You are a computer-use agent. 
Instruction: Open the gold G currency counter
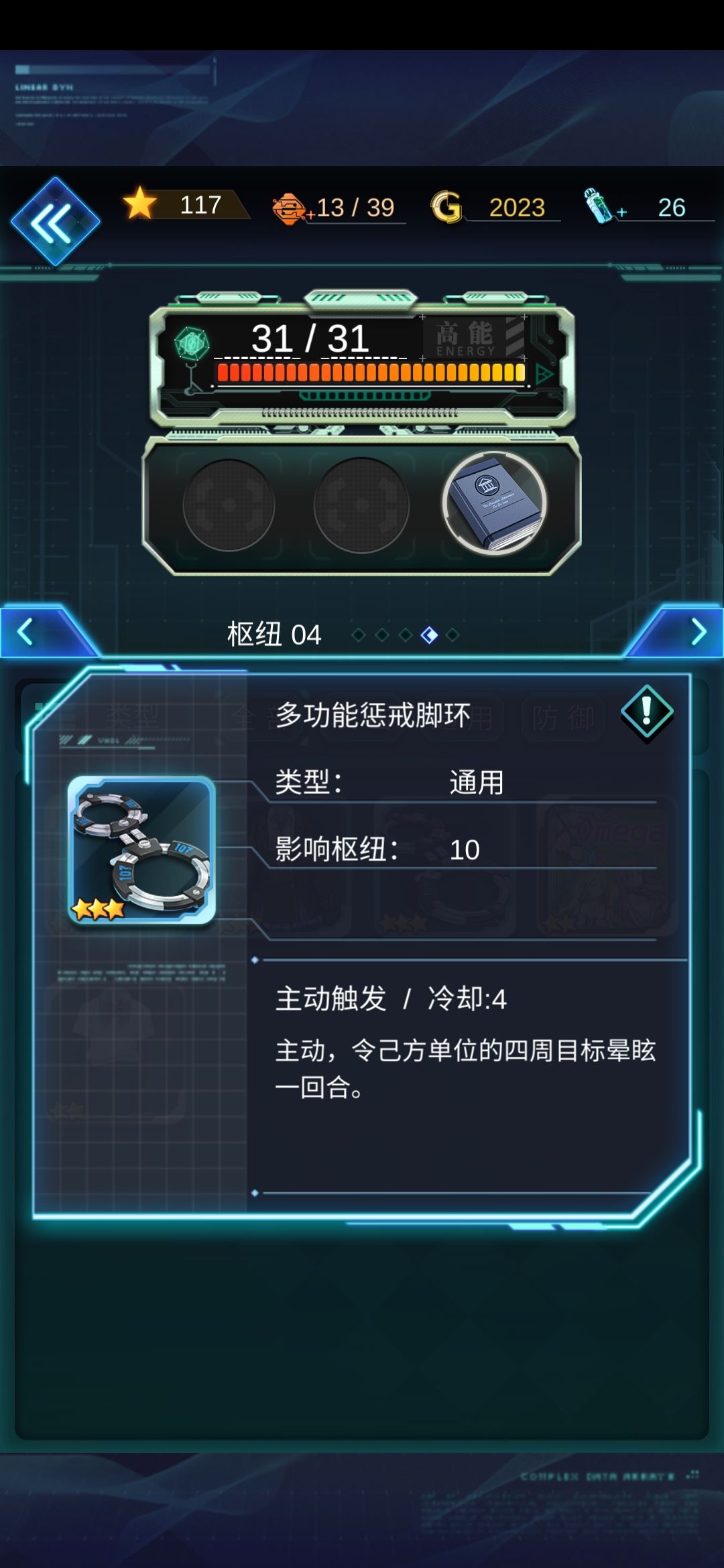click(x=495, y=207)
